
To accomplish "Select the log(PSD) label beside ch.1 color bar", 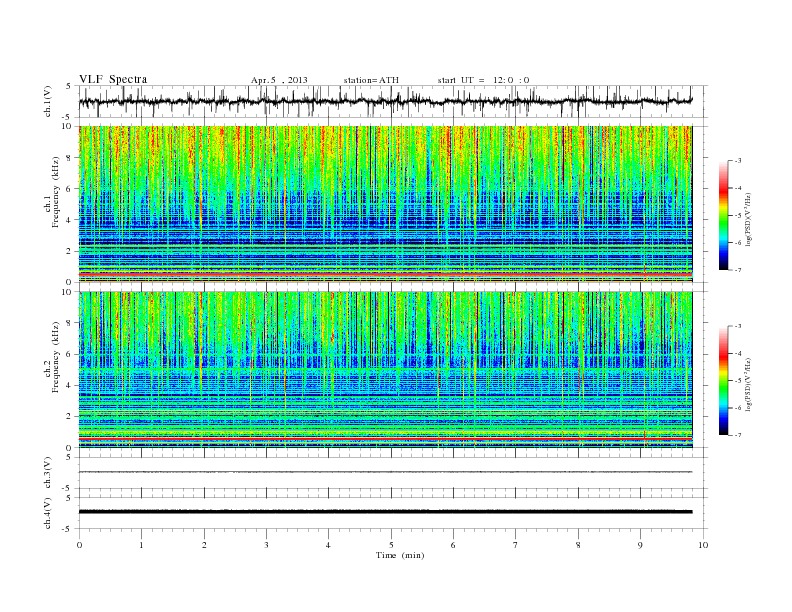I will coord(748,220).
